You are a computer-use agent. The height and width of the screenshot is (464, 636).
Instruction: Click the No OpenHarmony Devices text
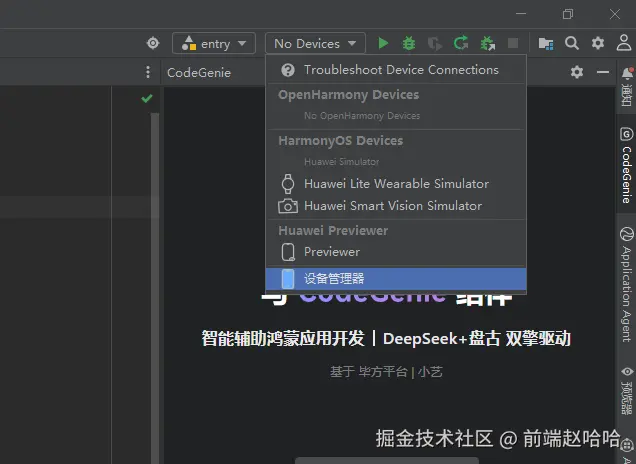point(362,116)
